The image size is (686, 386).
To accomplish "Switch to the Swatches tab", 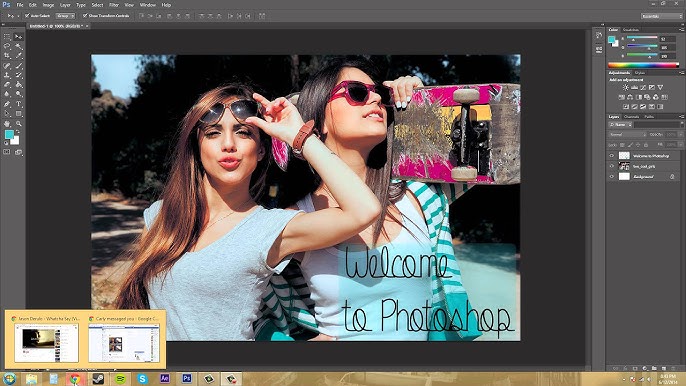I will coord(631,30).
